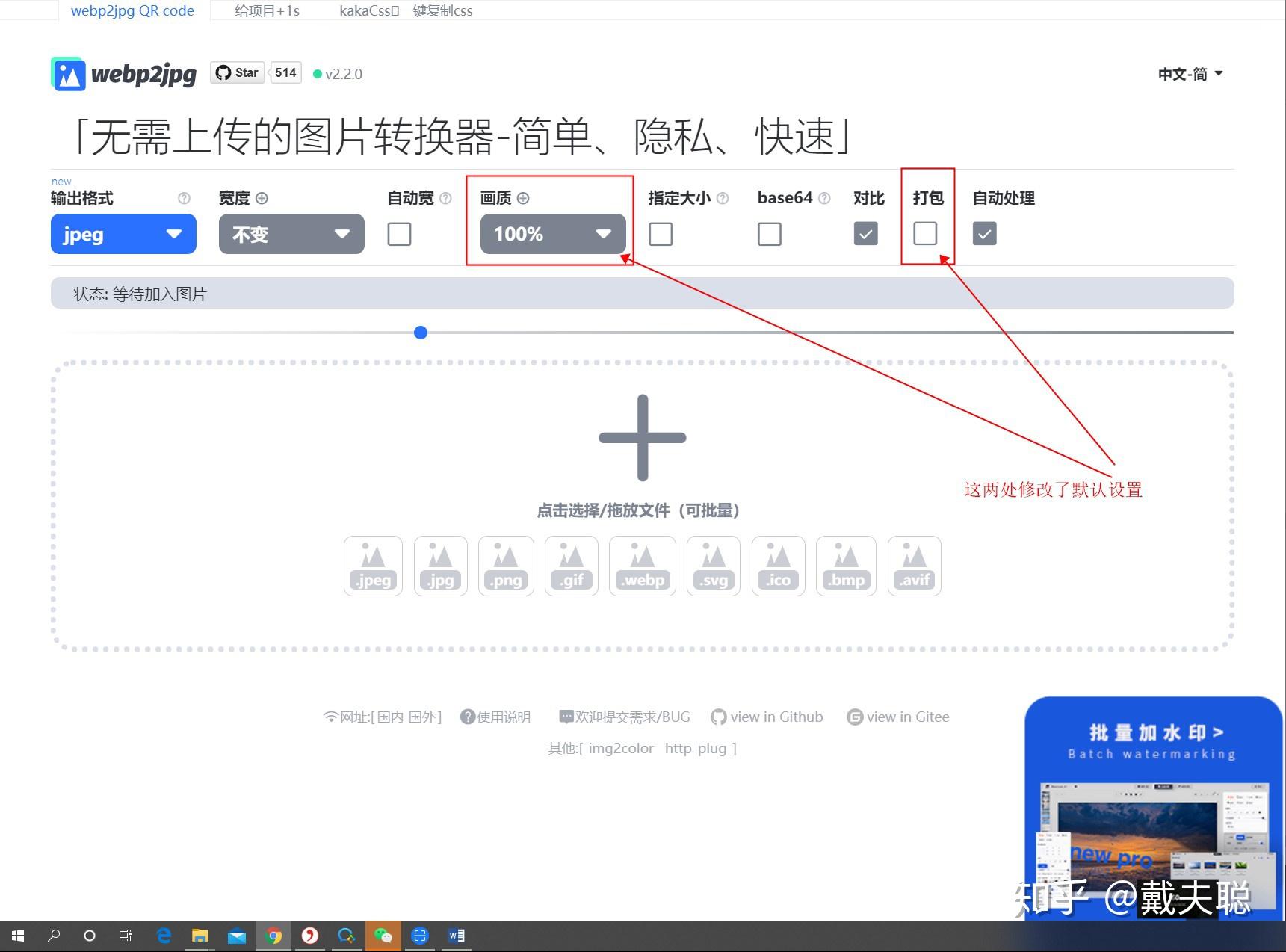Click the .jpg format icon
Viewport: 1286px width, 952px height.
pos(440,566)
